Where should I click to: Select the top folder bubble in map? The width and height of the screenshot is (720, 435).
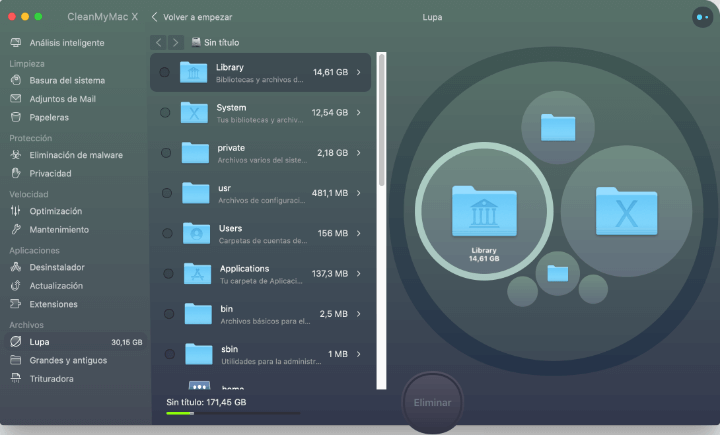[x=558, y=127]
